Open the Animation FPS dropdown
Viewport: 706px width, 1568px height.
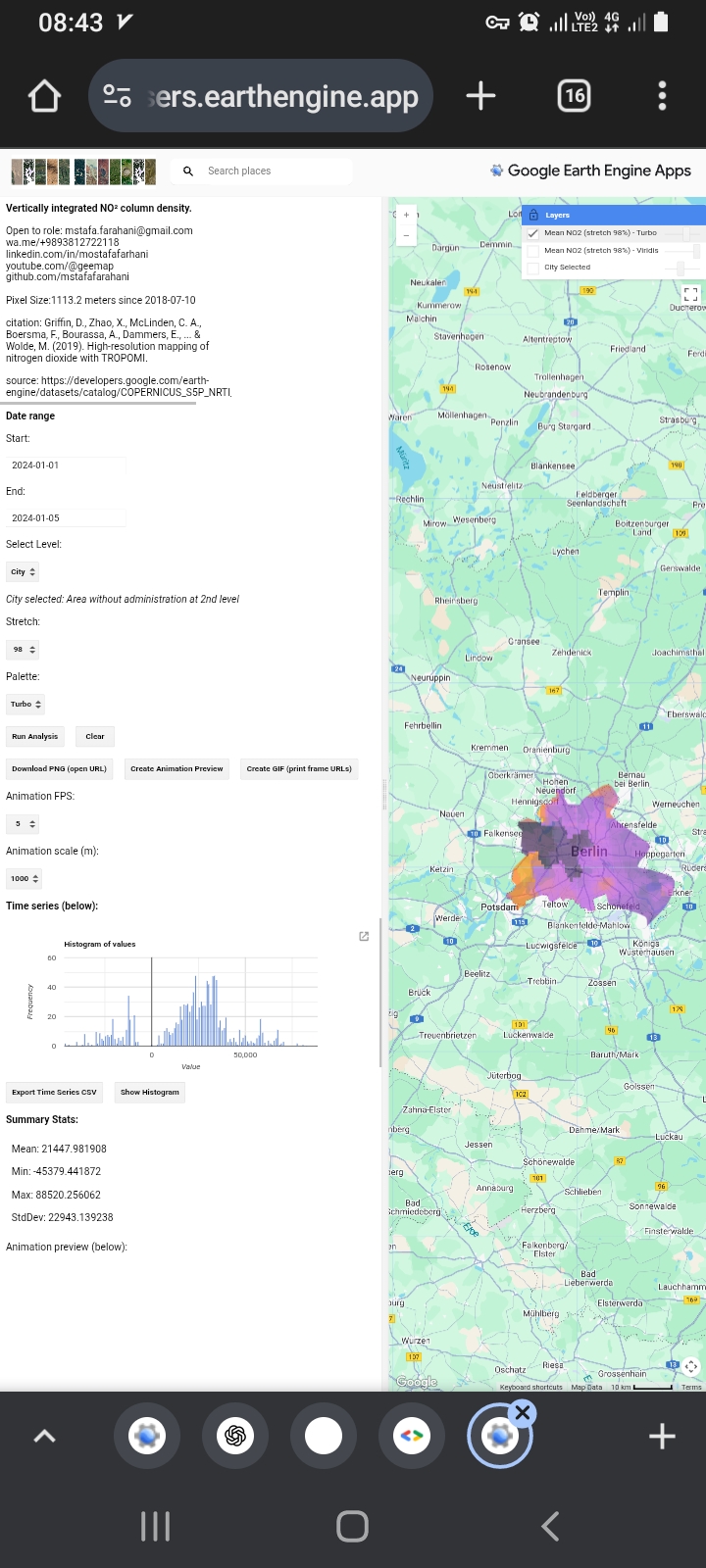(23, 824)
